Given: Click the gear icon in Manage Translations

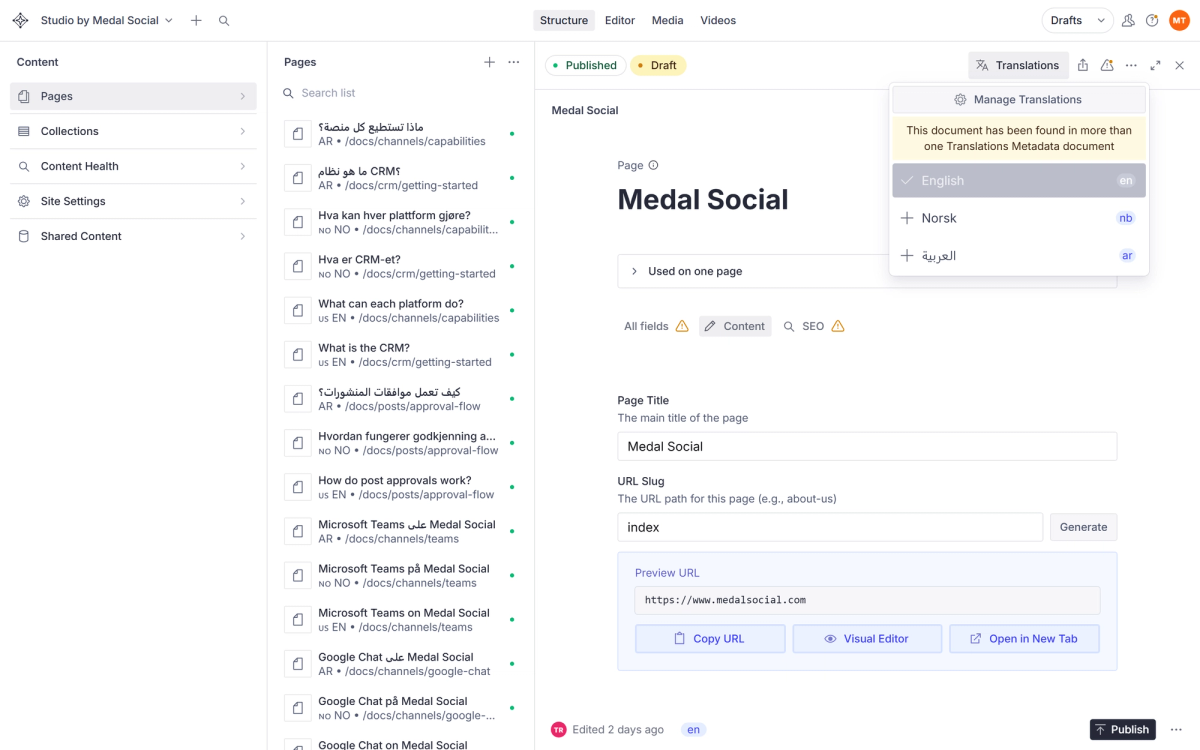Looking at the screenshot, I should 960,100.
